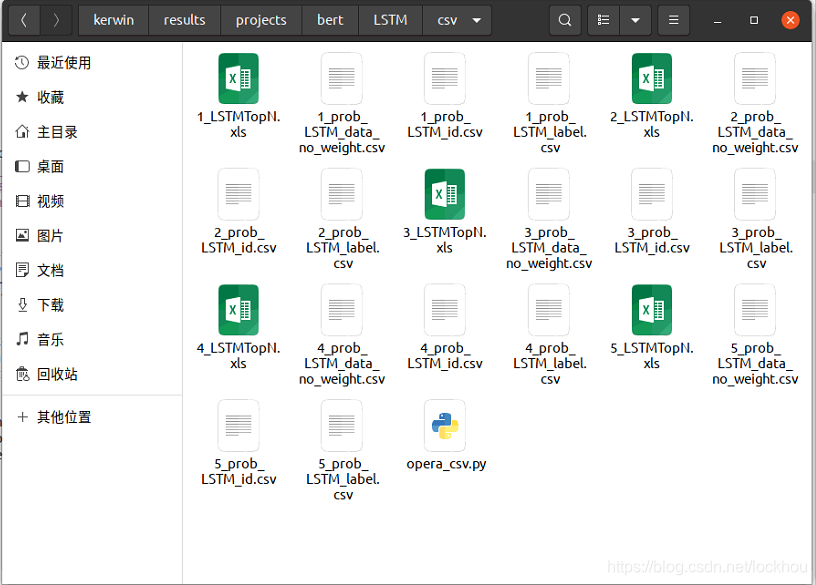The height and width of the screenshot is (585, 816).
Task: Open 下载 (Downloads) in the sidebar
Action: pyautogui.click(x=92, y=305)
